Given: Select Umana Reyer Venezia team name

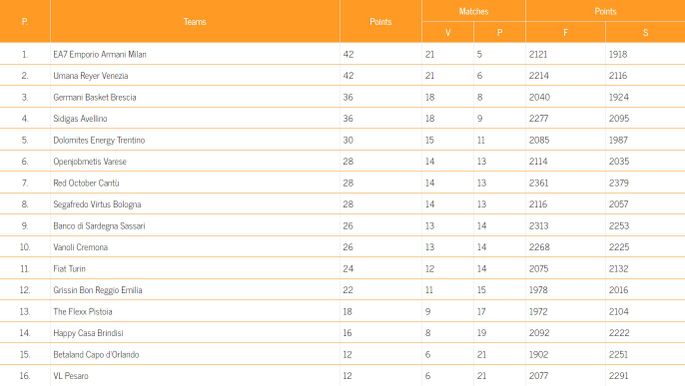Looking at the screenshot, I should [x=91, y=76].
